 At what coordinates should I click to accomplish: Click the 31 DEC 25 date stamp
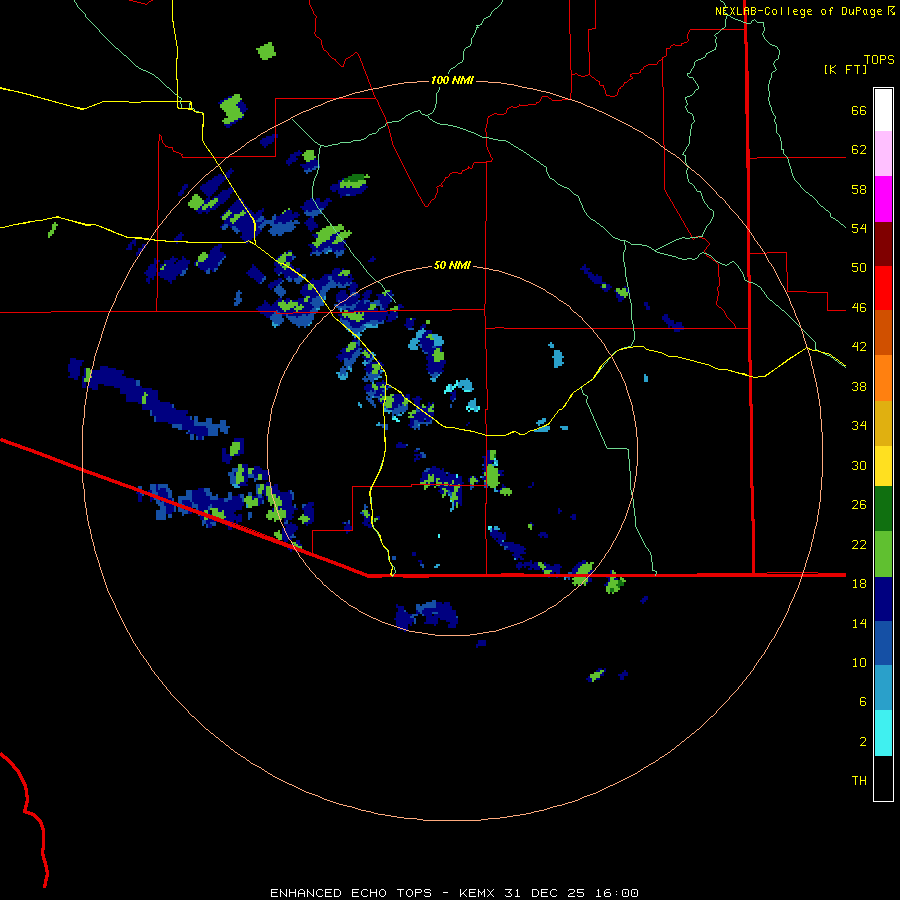point(545,893)
